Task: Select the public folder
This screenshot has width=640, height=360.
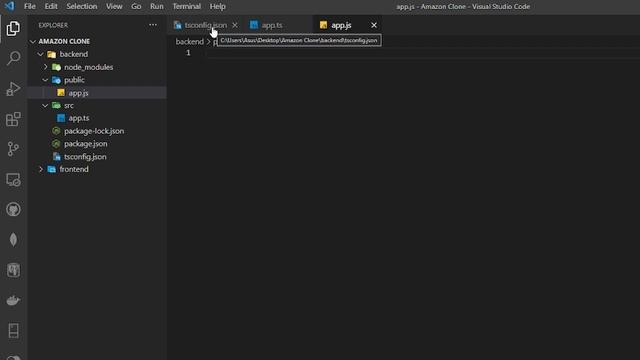Action: pyautogui.click(x=74, y=80)
